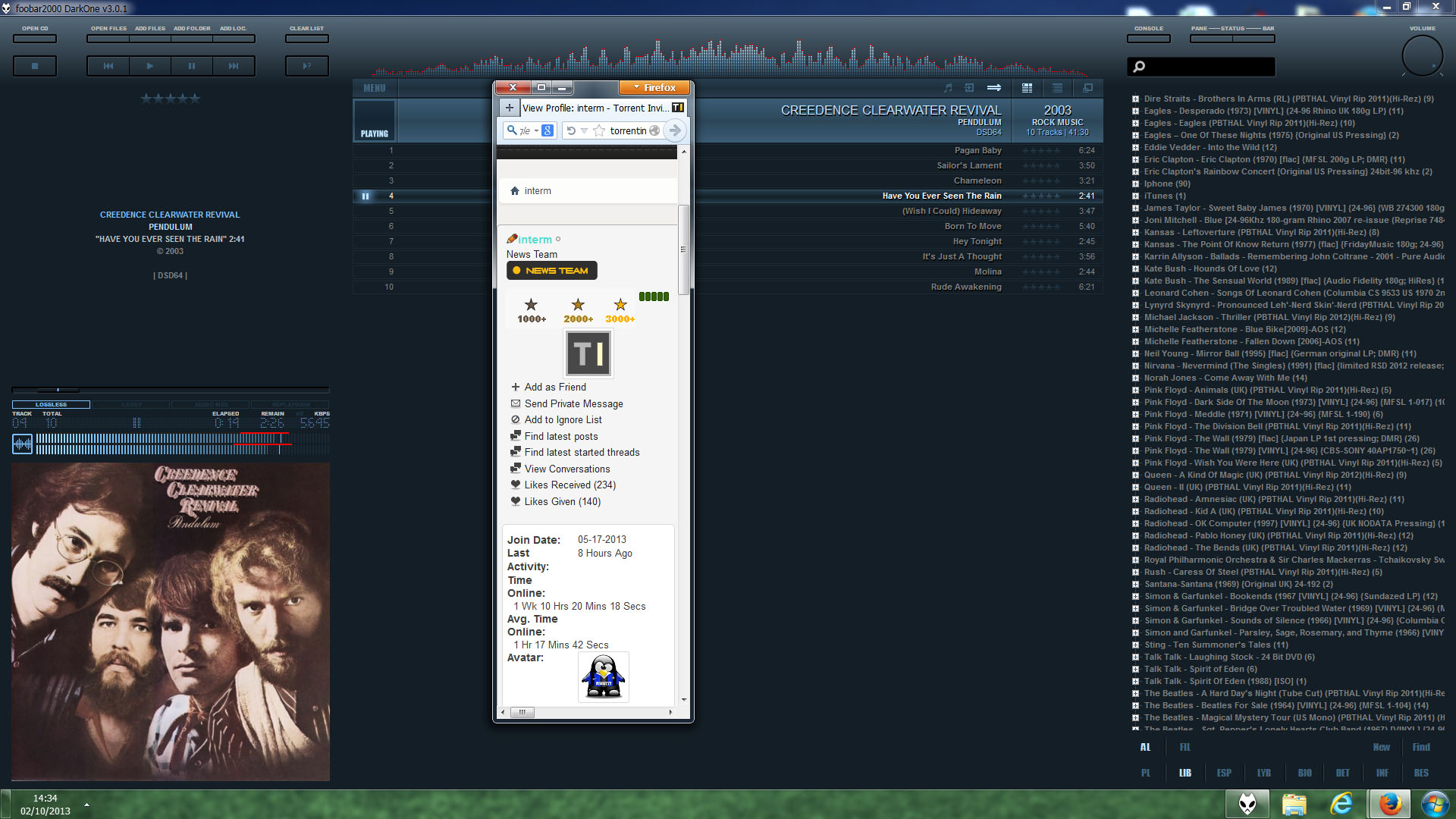Image resolution: width=1456 pixels, height=819 pixels.
Task: Pause the current song
Action: click(192, 66)
